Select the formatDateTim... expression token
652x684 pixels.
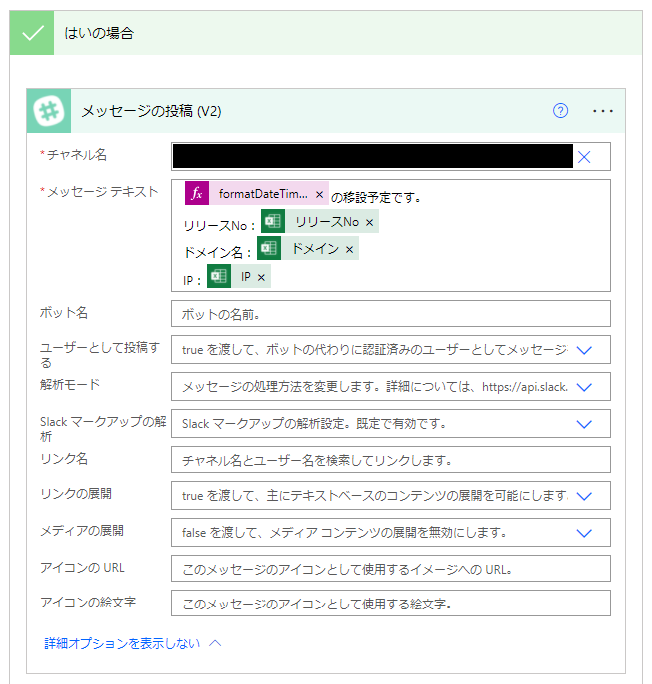click(263, 194)
